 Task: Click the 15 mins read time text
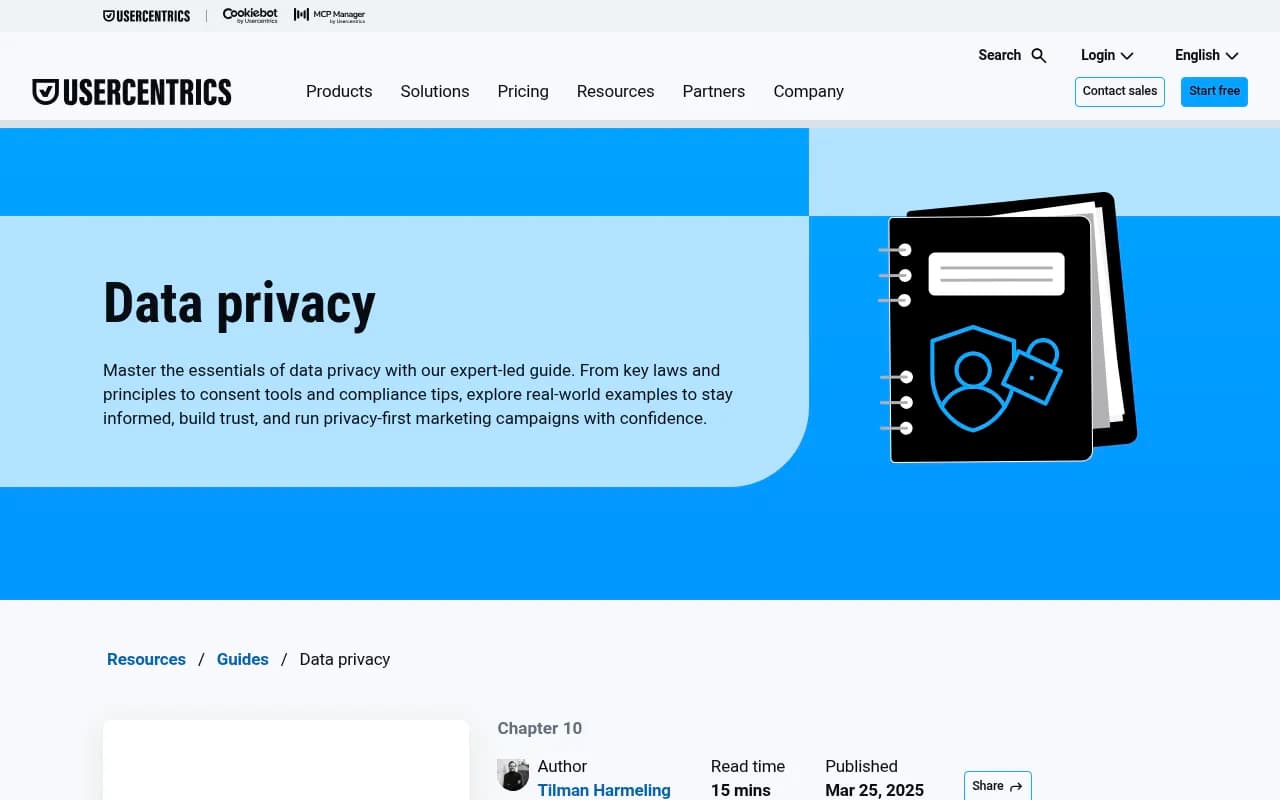coord(741,790)
